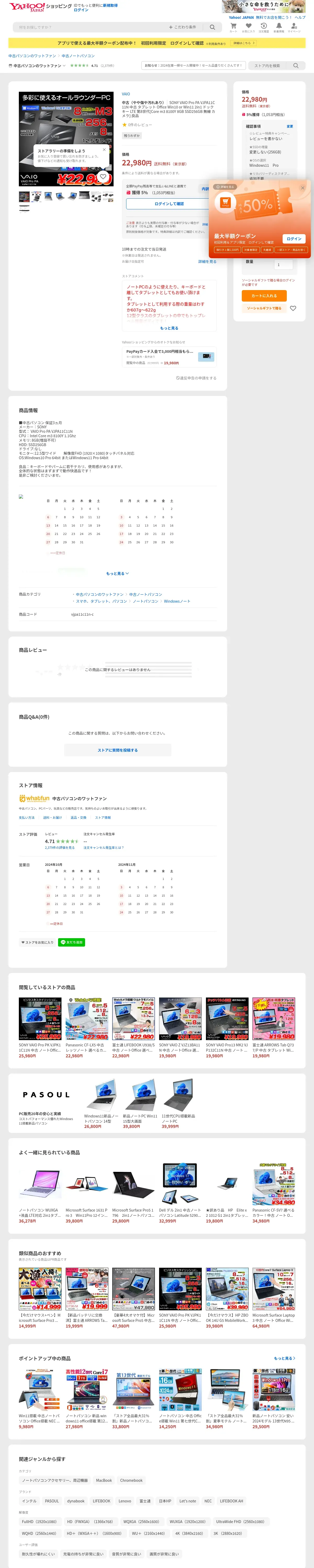Image resolution: width=314 pixels, height=1568 pixels.
Task: Open the 内訳 point breakdown
Action: (x=205, y=189)
